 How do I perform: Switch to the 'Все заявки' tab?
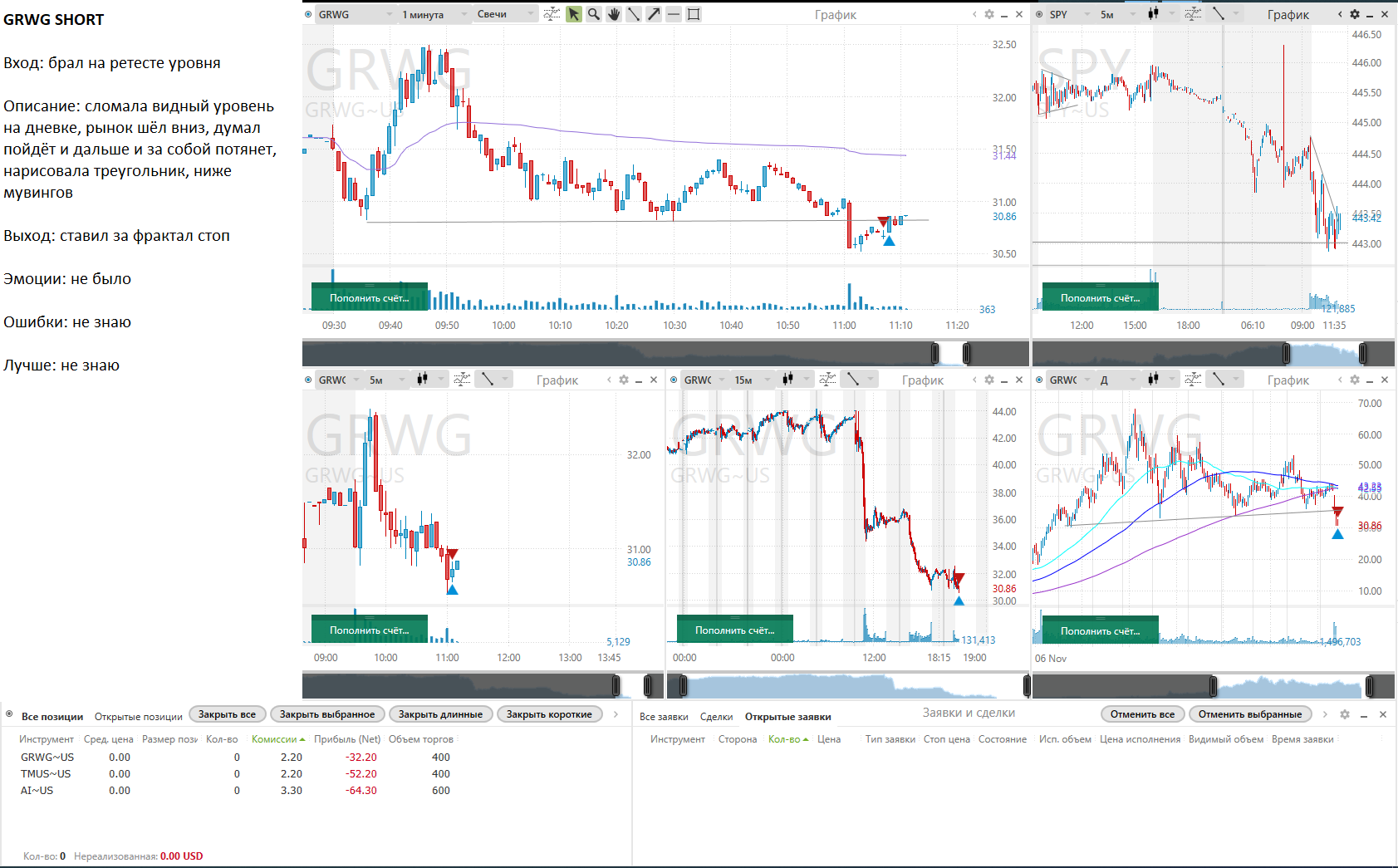coord(664,716)
